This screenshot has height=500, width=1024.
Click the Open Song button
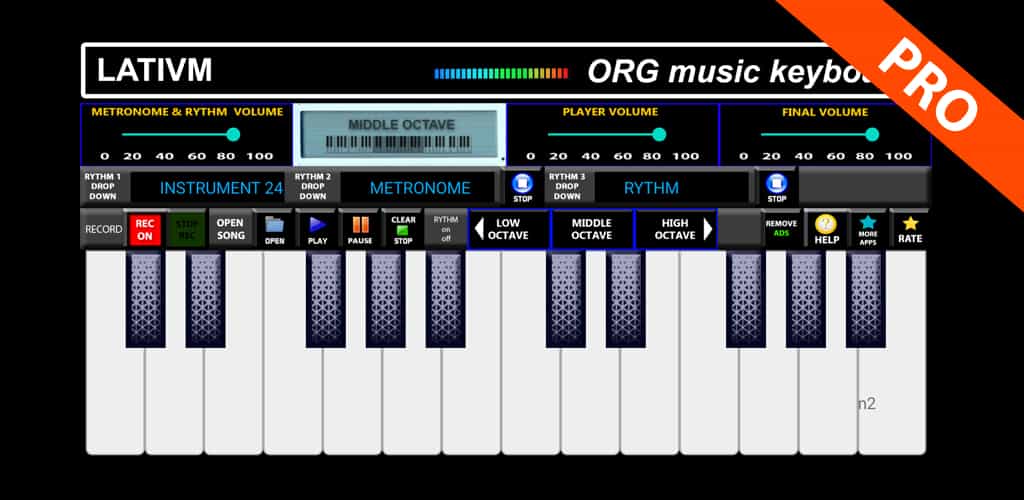point(230,229)
